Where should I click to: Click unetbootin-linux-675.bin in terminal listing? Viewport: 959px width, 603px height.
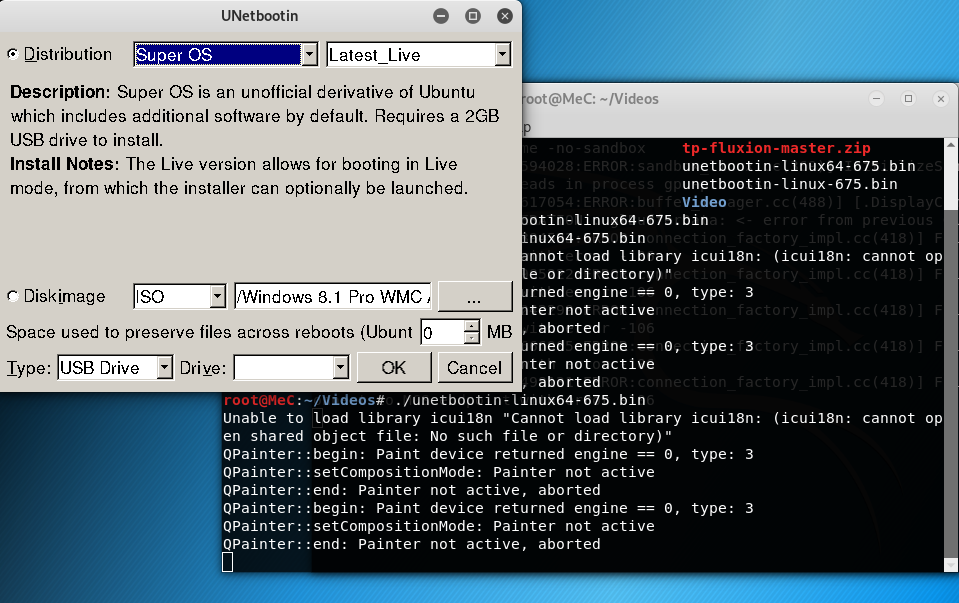click(790, 184)
